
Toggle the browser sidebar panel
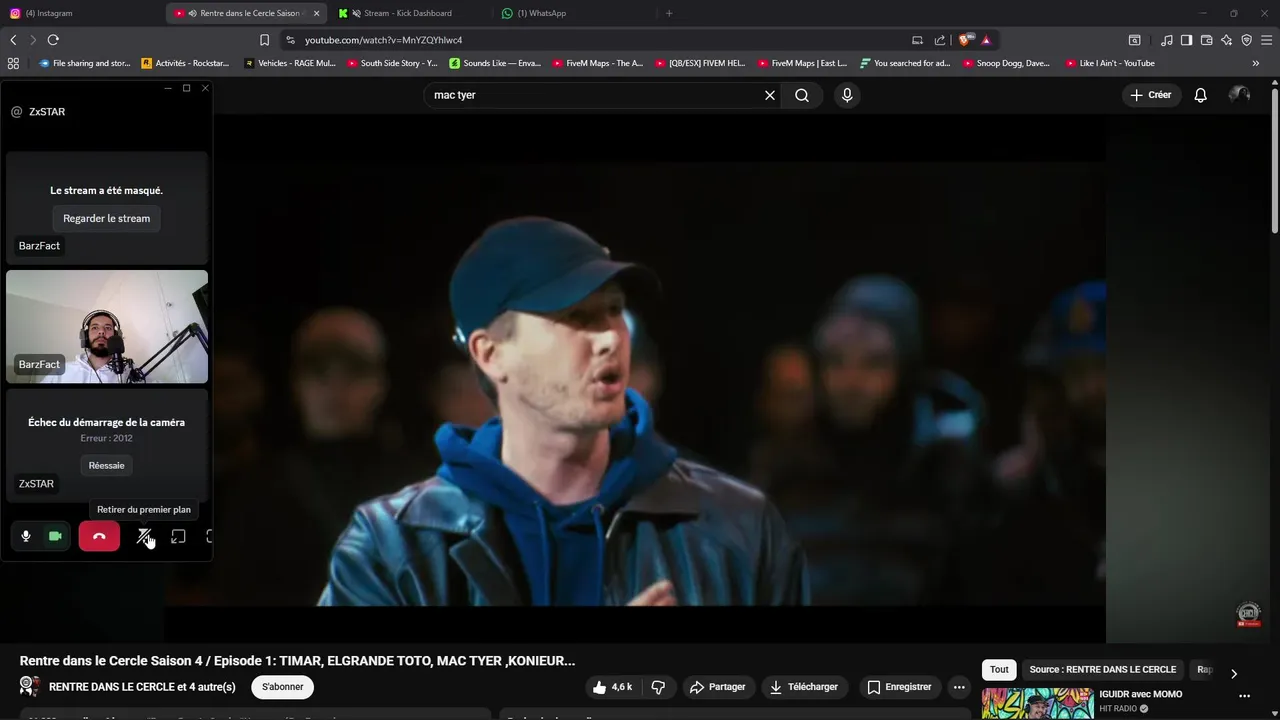pos(1186,40)
